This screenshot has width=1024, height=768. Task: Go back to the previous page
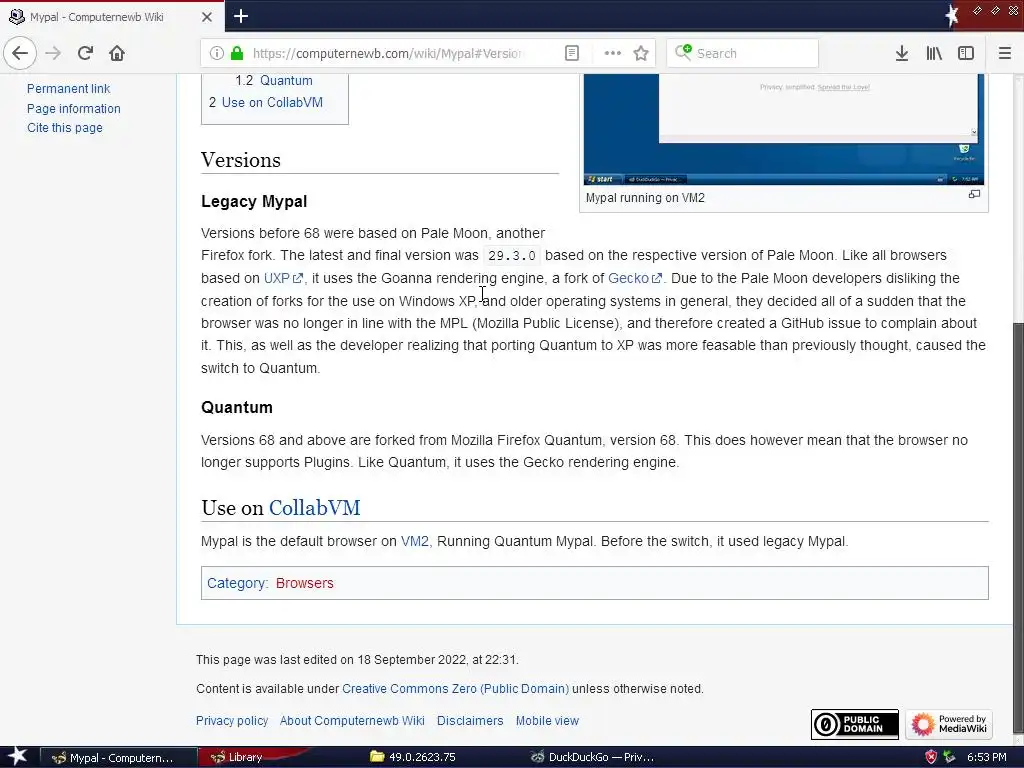pos(20,53)
